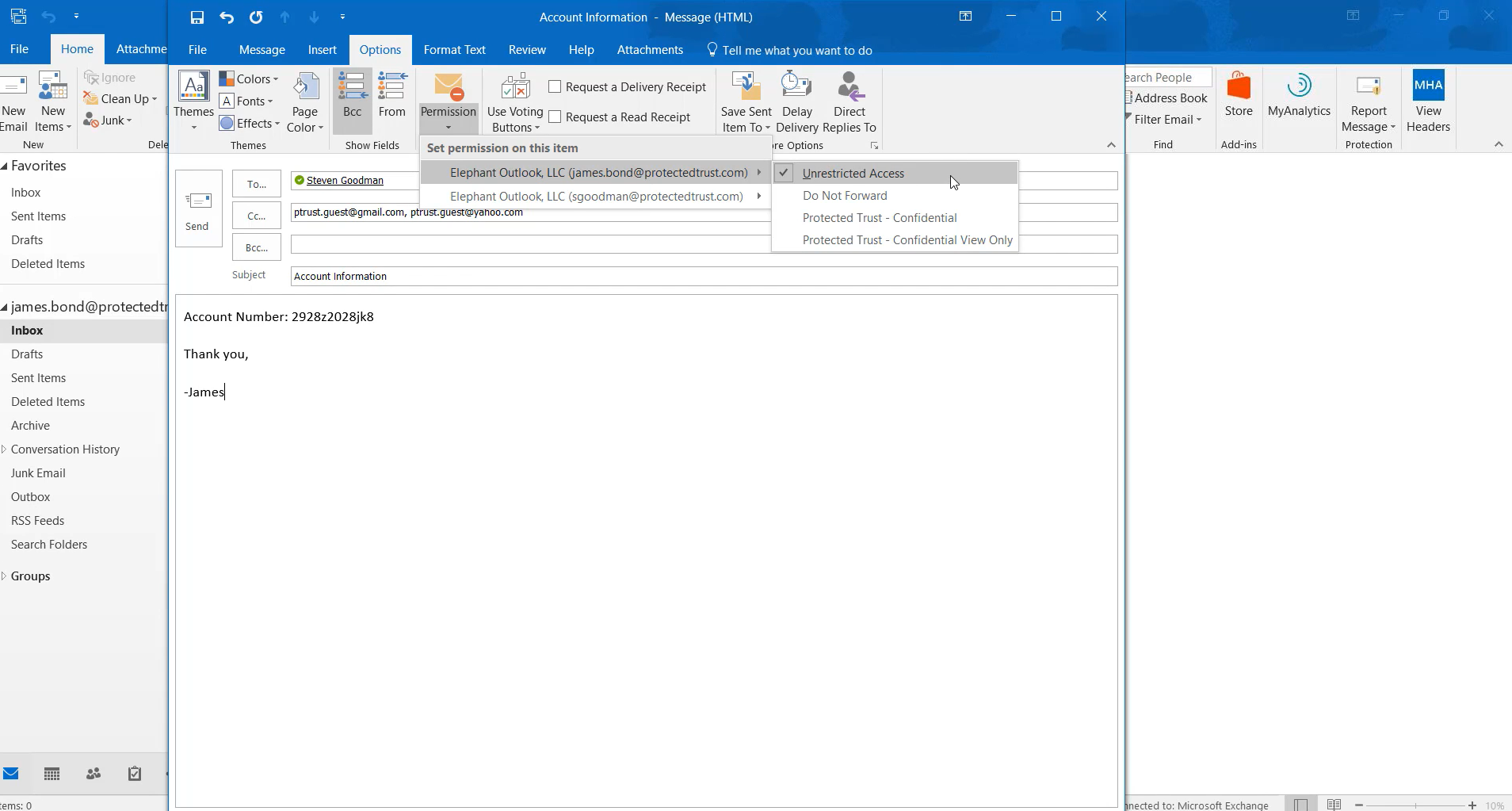Switch to Mail view in navigation bar

11,774
